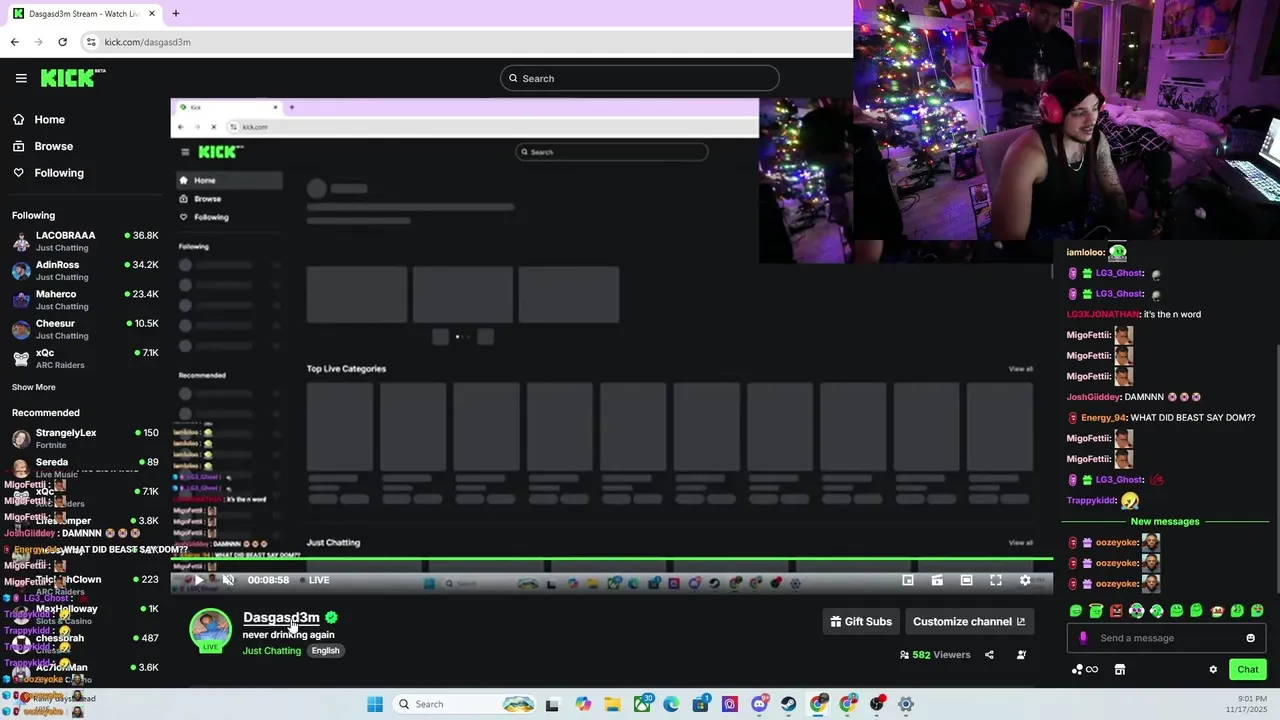Click the LG3XJONATHAN username in chat
Screen dimensions: 1280x720
tap(1103, 314)
